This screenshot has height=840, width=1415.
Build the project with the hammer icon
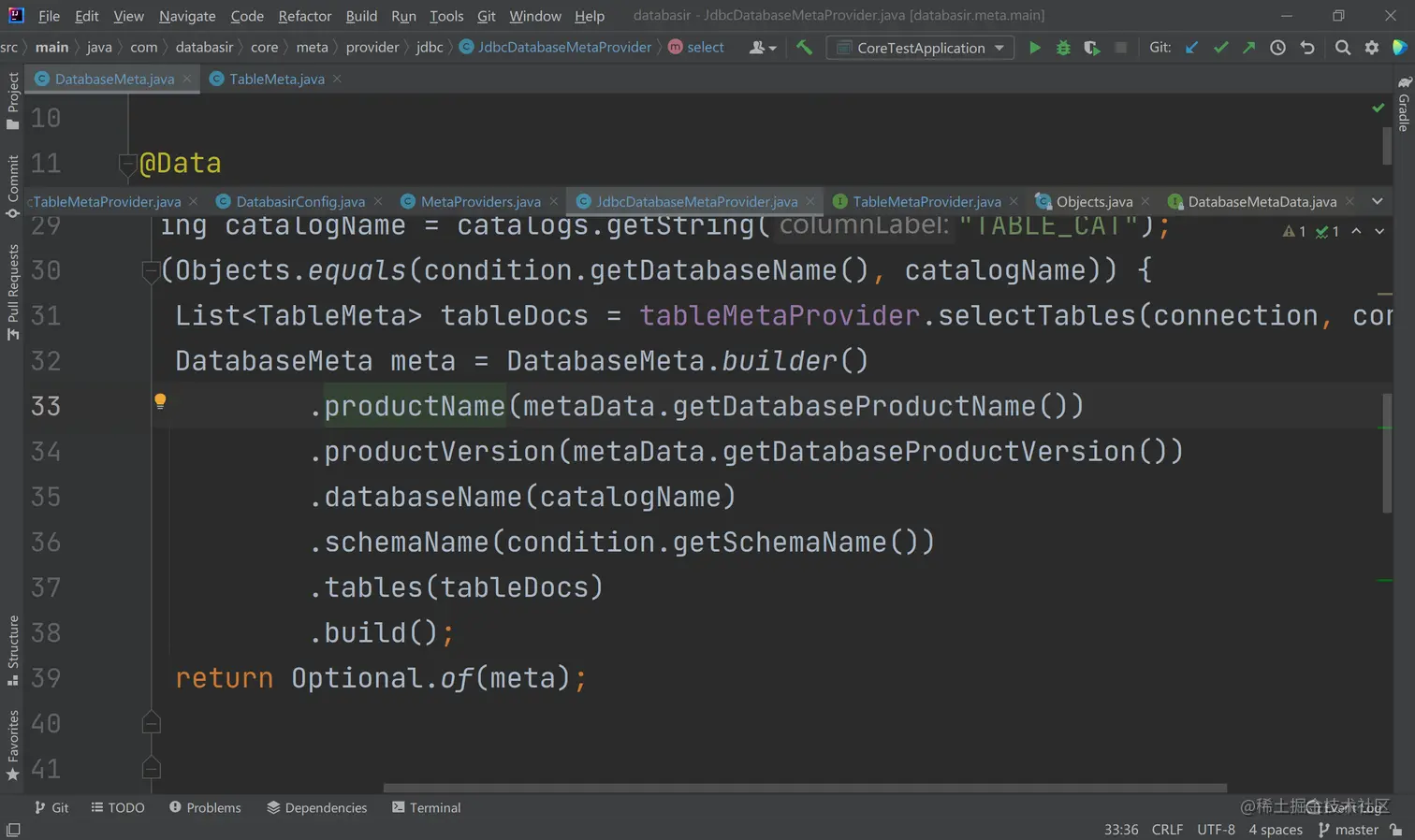pyautogui.click(x=804, y=48)
